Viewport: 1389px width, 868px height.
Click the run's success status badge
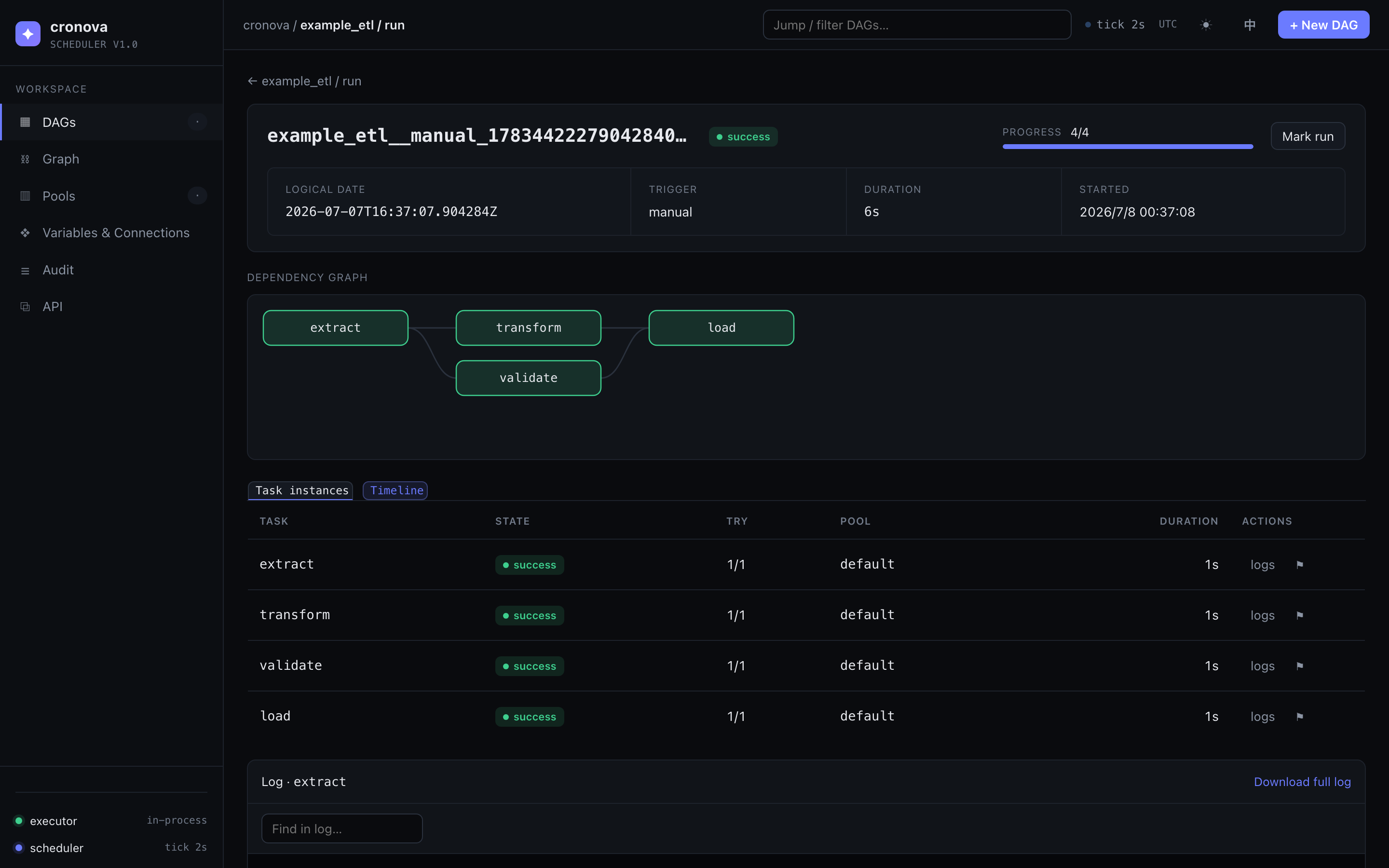coord(743,136)
